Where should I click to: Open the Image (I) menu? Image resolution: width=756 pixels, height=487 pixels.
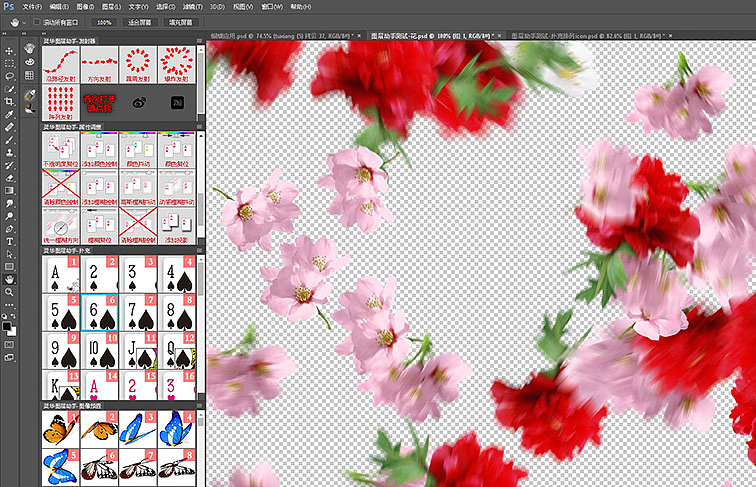pyautogui.click(x=85, y=7)
